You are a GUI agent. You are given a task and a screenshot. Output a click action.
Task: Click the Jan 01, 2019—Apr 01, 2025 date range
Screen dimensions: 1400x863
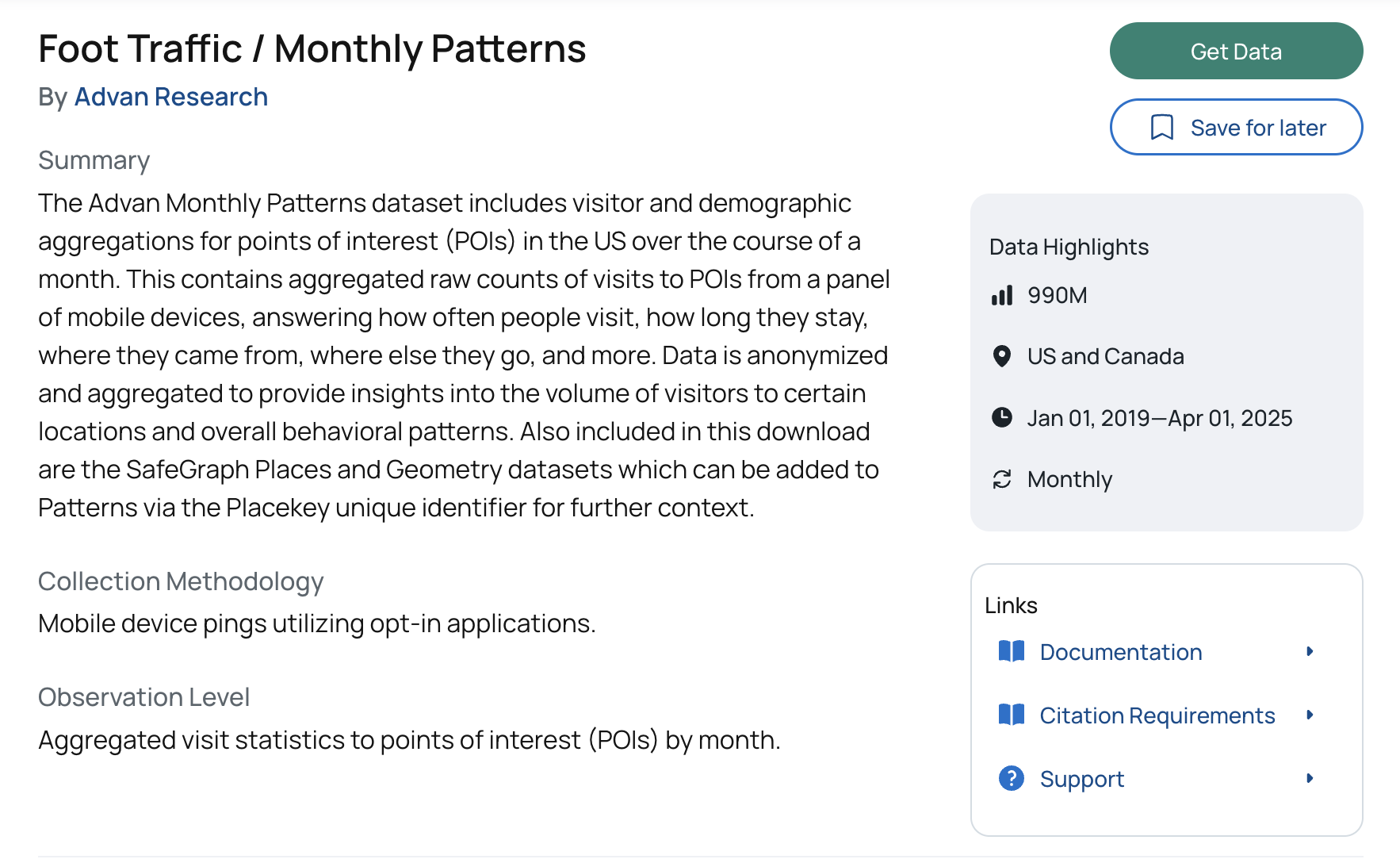[x=1160, y=418]
